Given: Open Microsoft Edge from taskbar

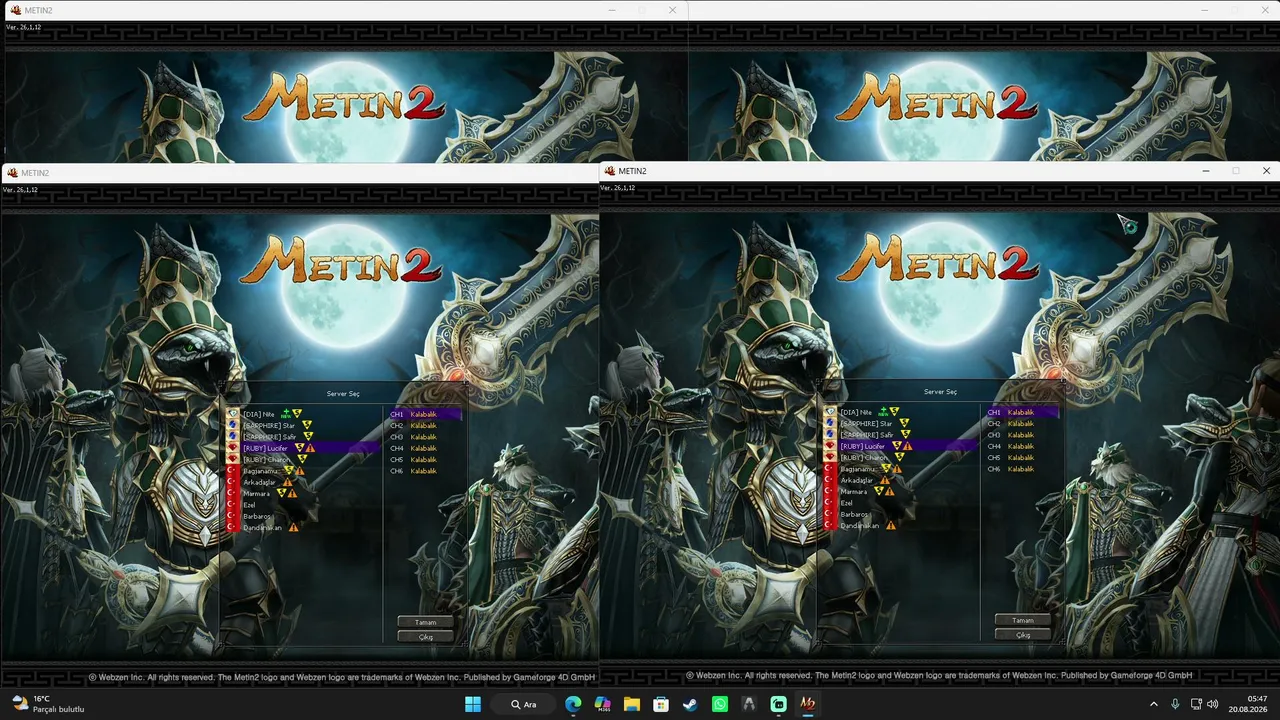Looking at the screenshot, I should point(573,704).
